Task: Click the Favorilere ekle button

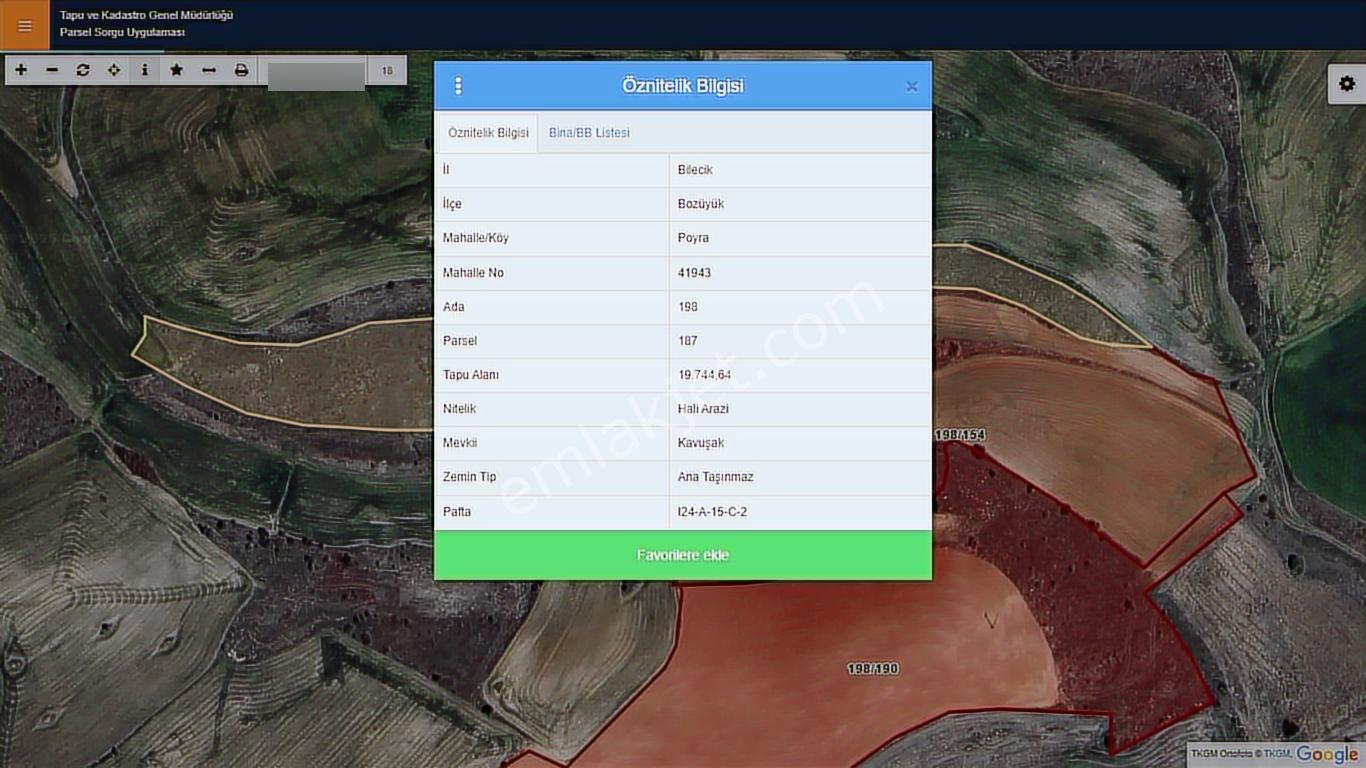Action: coord(683,555)
